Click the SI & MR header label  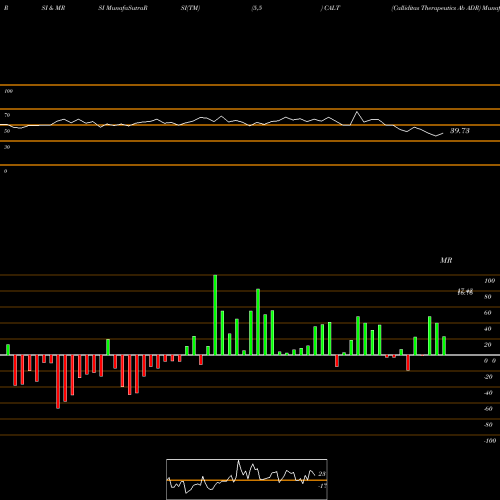pyautogui.click(x=53, y=8)
